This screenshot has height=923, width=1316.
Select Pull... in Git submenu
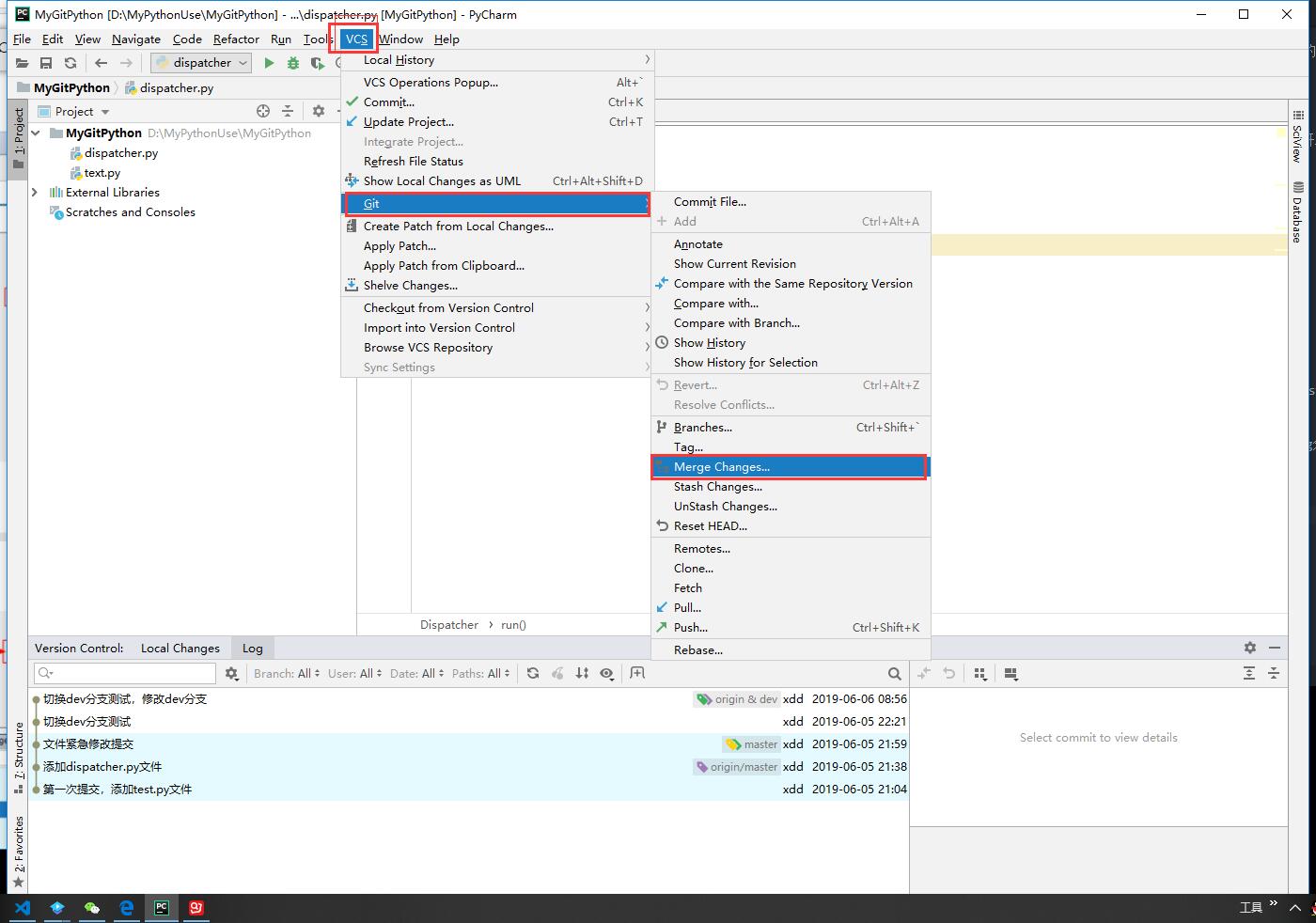(x=790, y=608)
